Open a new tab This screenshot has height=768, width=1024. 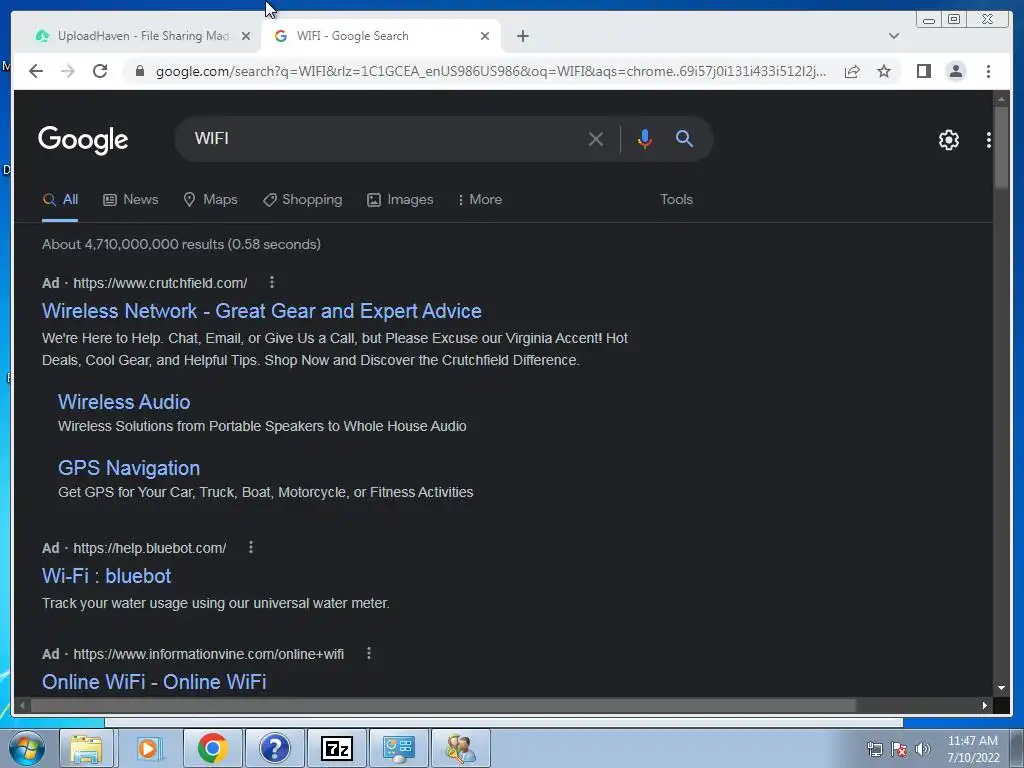tap(522, 36)
